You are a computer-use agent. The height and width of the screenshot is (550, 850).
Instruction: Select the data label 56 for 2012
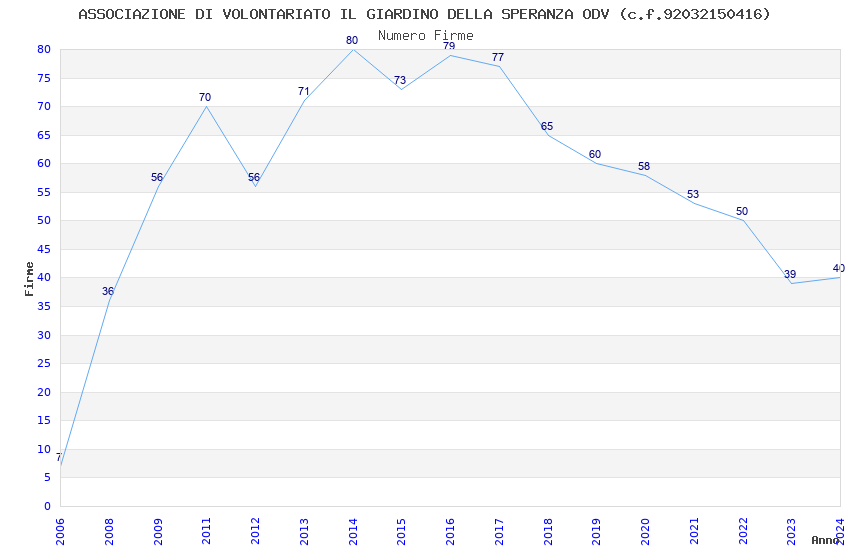(254, 177)
